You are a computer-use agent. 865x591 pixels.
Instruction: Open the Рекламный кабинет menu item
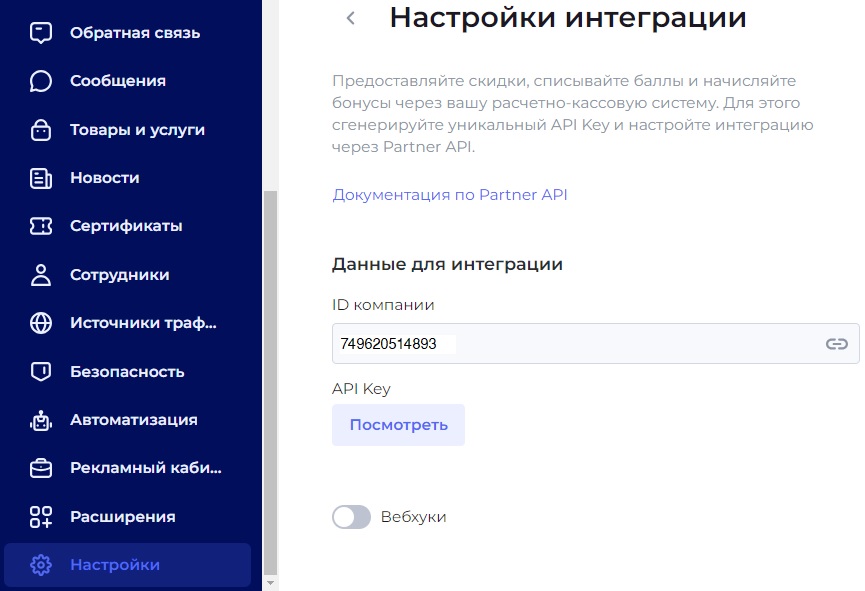coord(145,468)
